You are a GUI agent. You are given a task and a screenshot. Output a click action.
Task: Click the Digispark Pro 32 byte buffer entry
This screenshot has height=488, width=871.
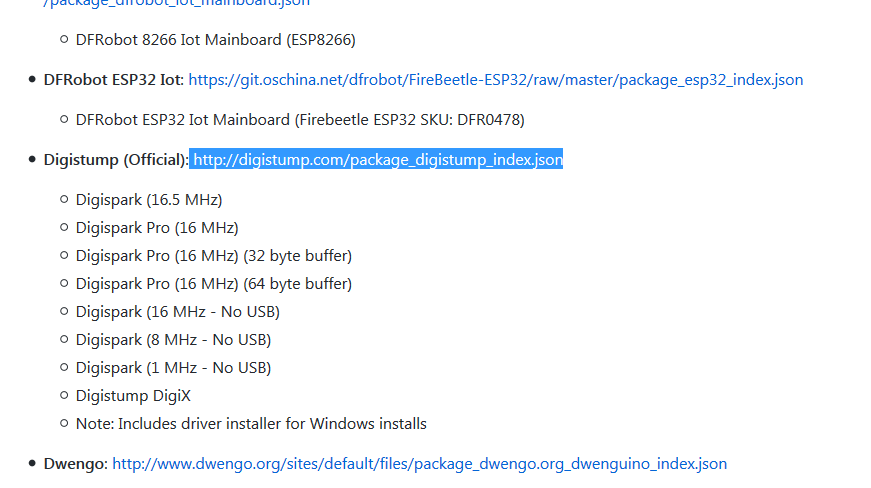coord(214,256)
